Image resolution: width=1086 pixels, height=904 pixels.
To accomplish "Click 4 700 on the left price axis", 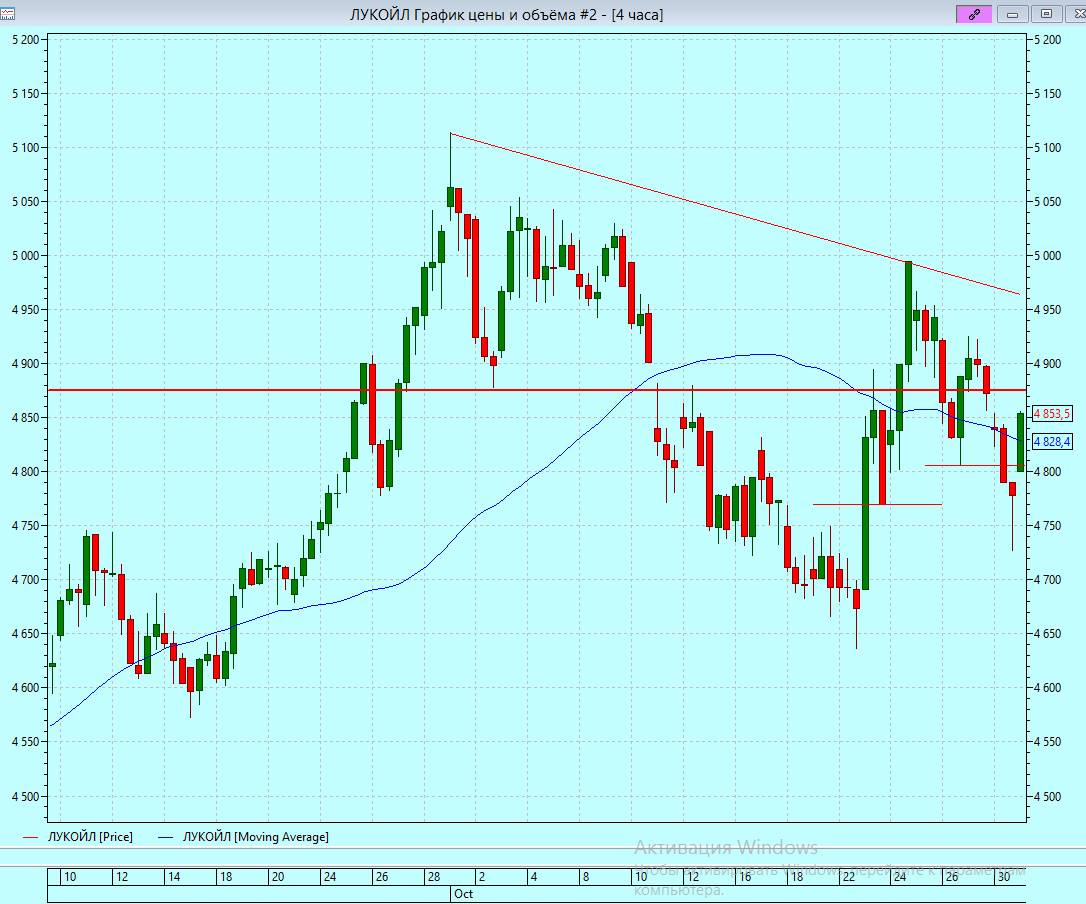I will coord(26,580).
